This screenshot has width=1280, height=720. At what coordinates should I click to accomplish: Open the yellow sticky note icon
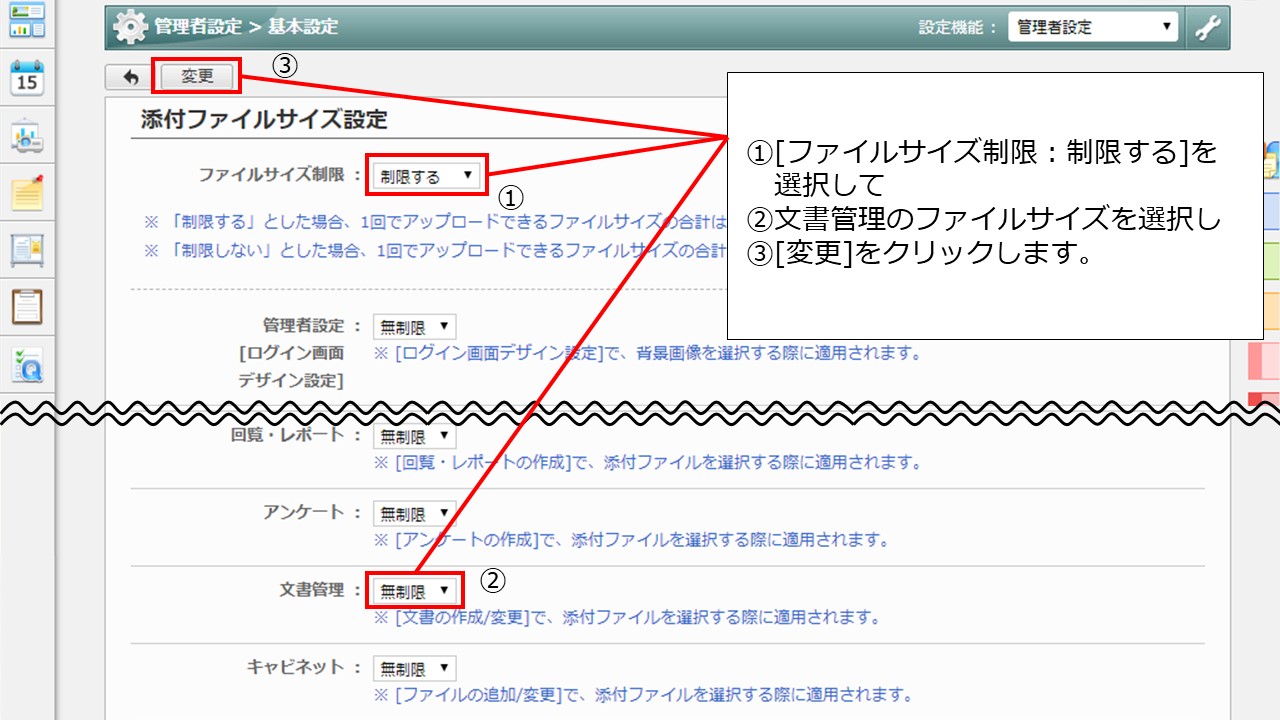[27, 192]
